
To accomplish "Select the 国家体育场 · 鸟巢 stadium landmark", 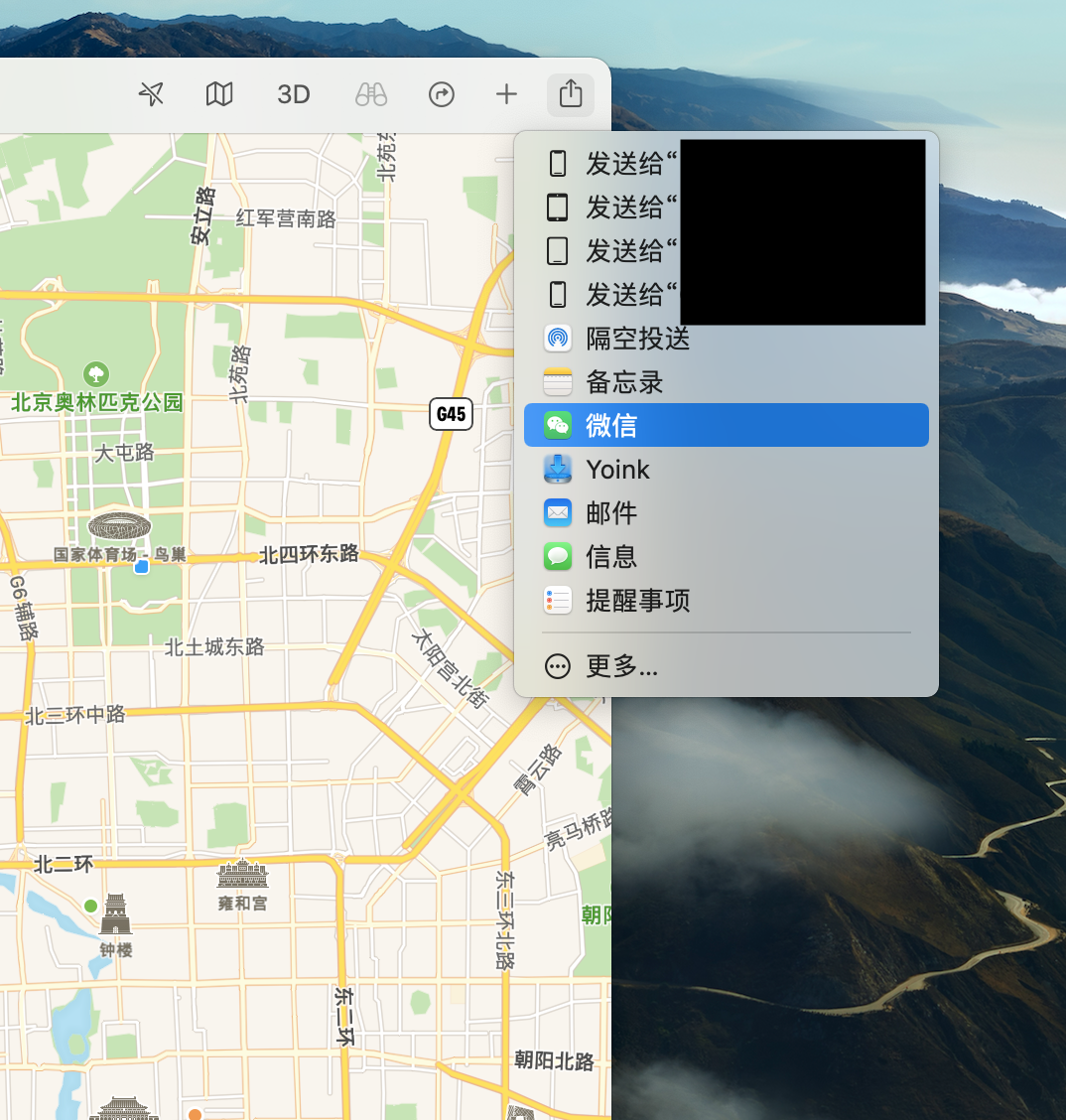I will tap(119, 527).
